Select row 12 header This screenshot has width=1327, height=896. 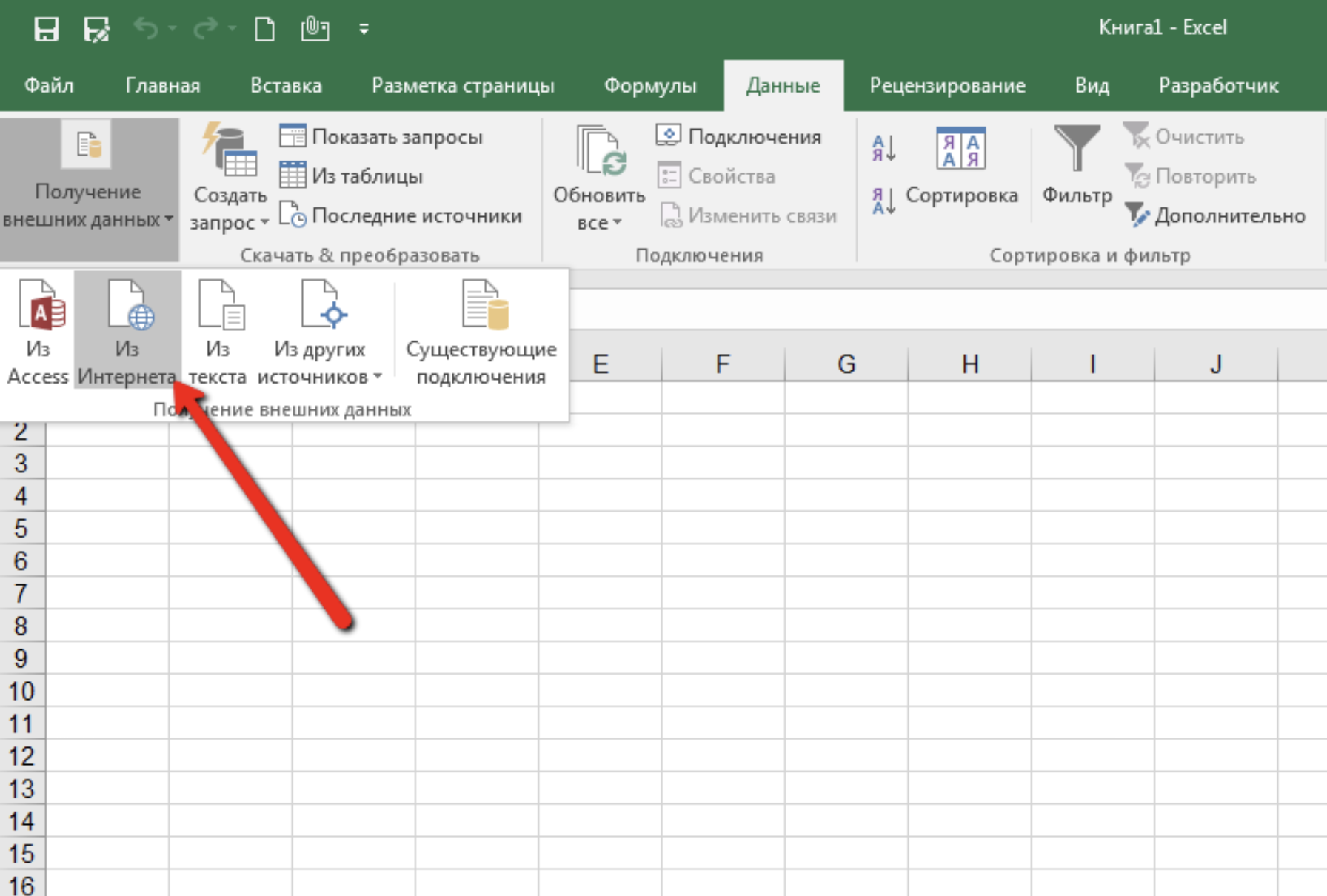(x=22, y=756)
